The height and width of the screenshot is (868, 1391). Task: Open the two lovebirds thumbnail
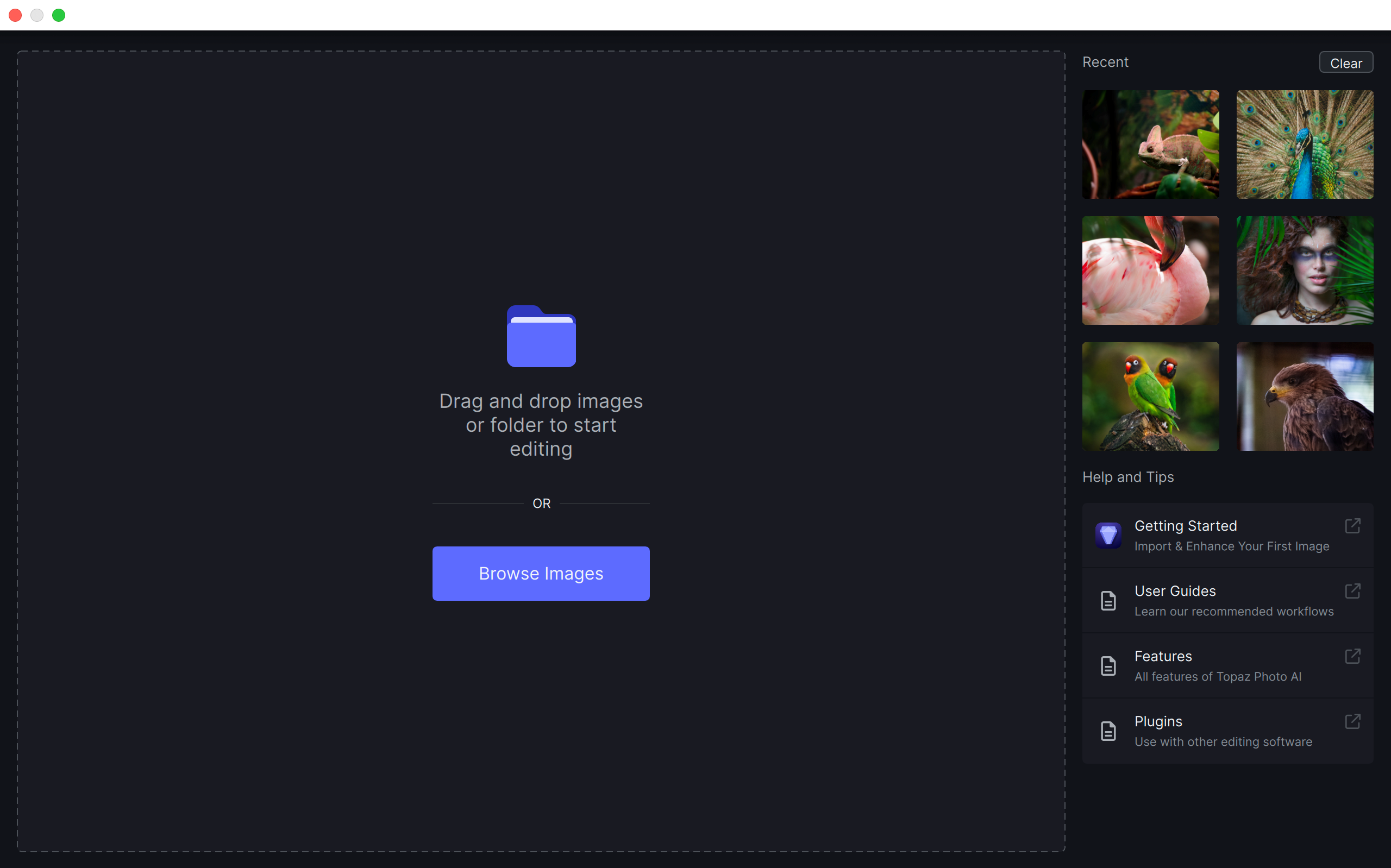[x=1150, y=397]
